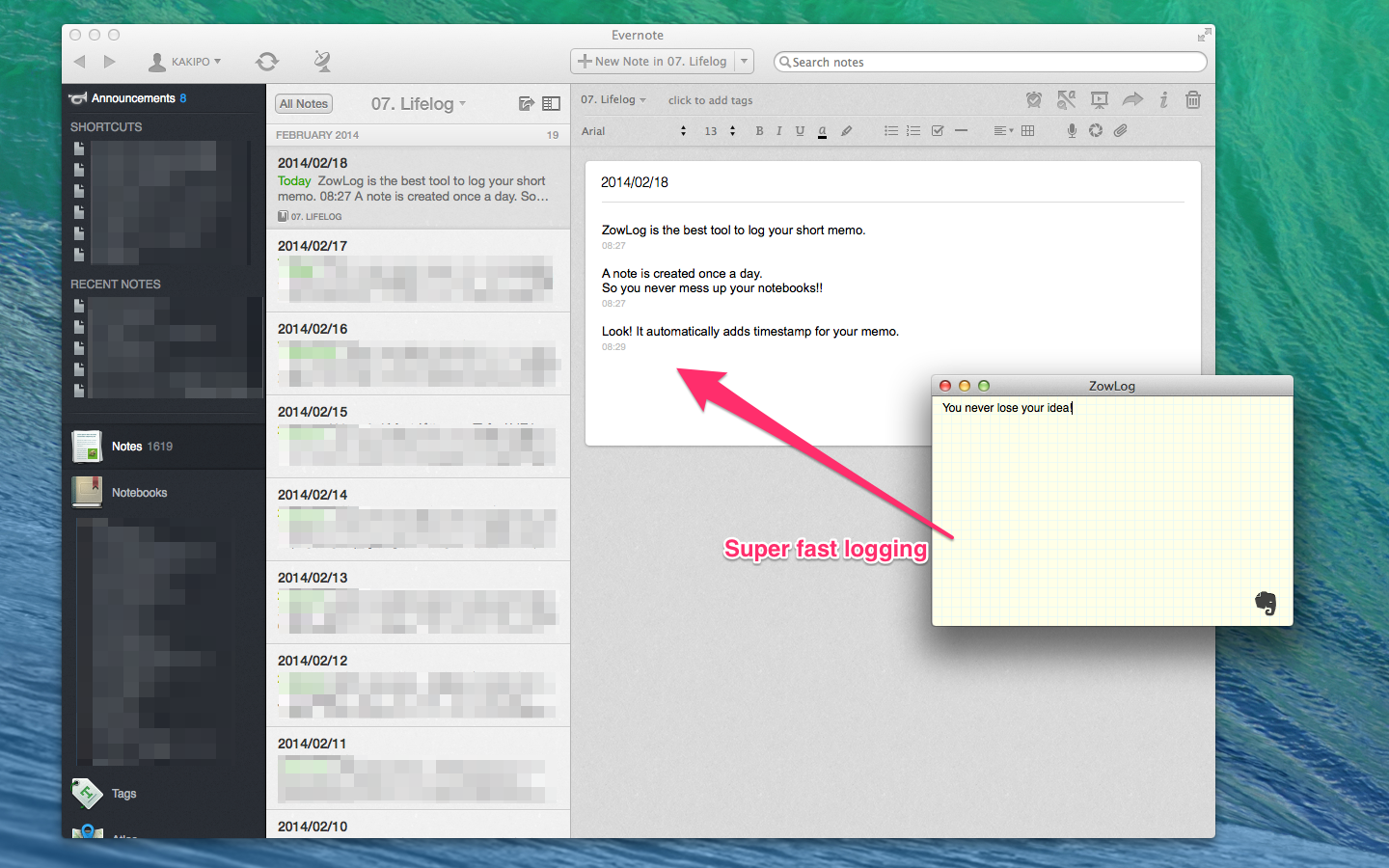The image size is (1389, 868).
Task: Click in the ZowLog 'You never lose your idea' text
Action: 1007,408
